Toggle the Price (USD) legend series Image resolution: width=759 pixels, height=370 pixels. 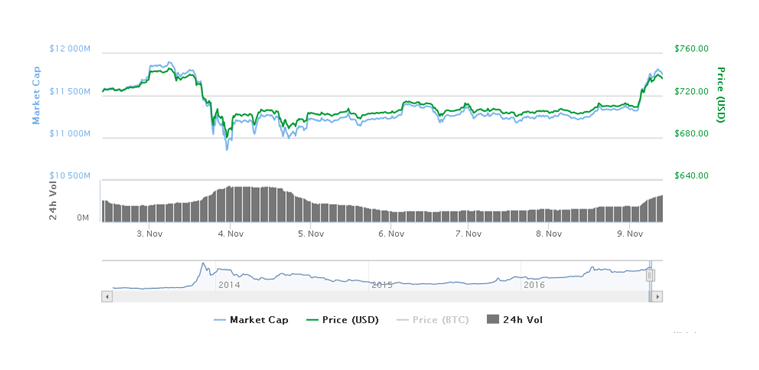point(342,320)
